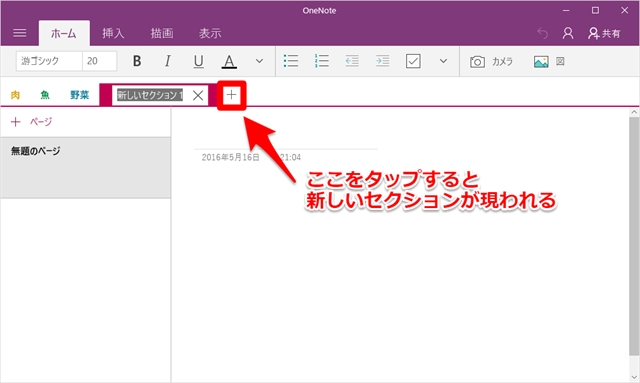Viewport: 640px width, 383px height.
Task: Click the 新しいセクション 1 name field
Action: 150,95
